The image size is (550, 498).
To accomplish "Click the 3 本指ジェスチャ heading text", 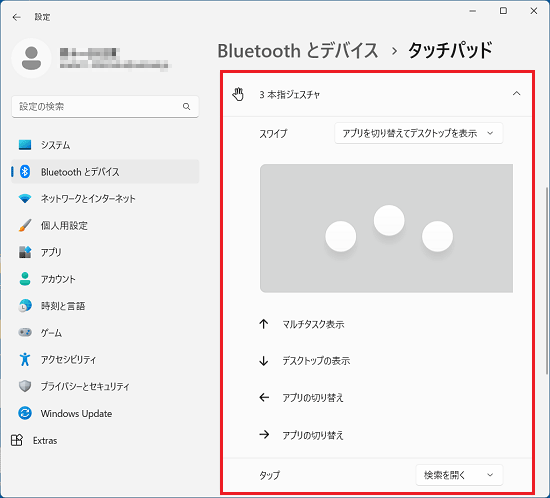I will click(289, 94).
